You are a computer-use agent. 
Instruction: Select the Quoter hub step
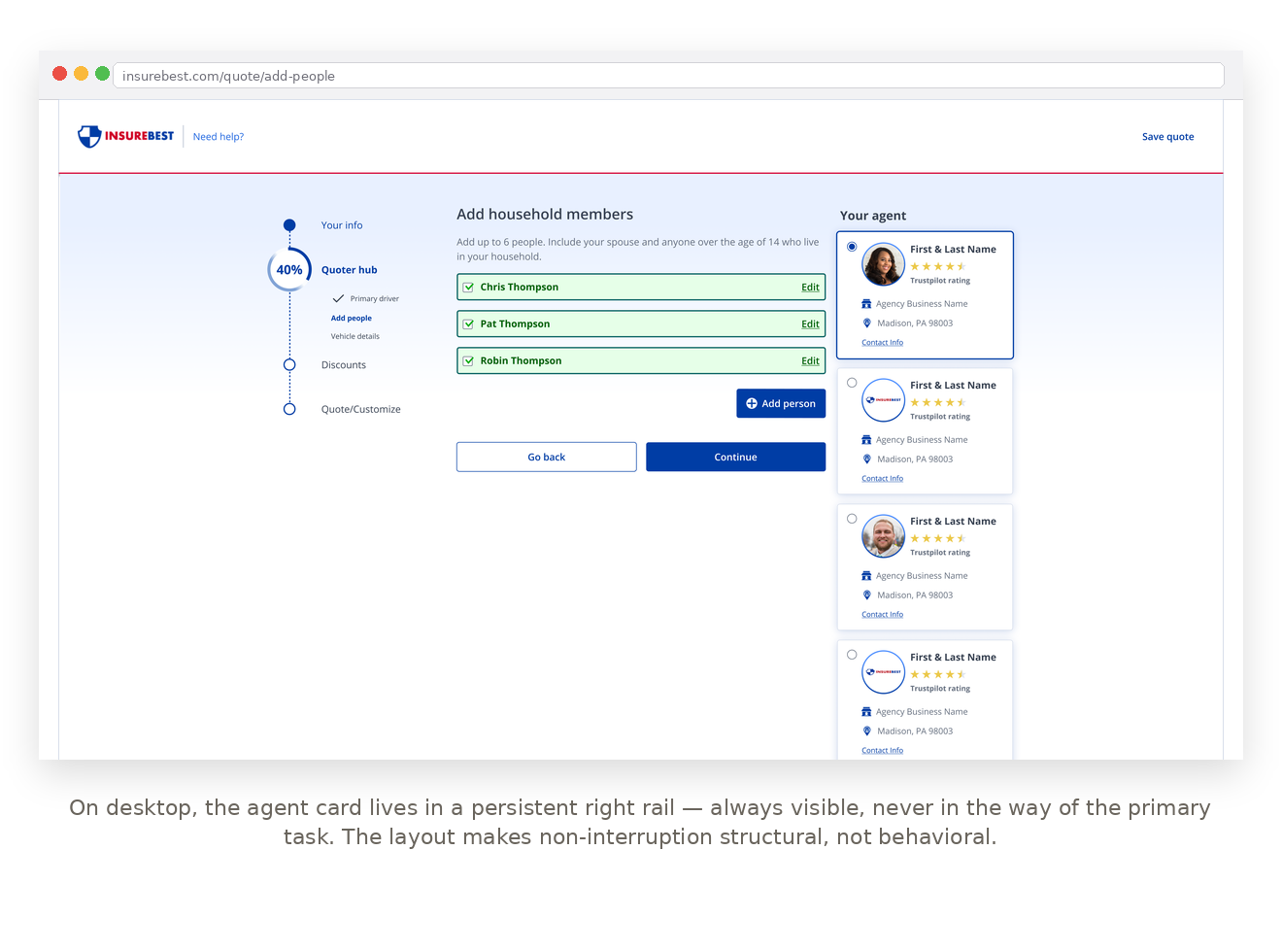click(x=349, y=270)
